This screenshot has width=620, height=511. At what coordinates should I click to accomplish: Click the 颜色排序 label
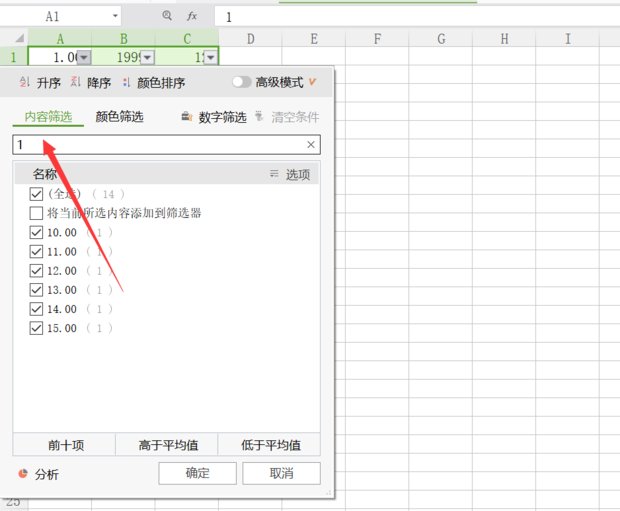161,83
